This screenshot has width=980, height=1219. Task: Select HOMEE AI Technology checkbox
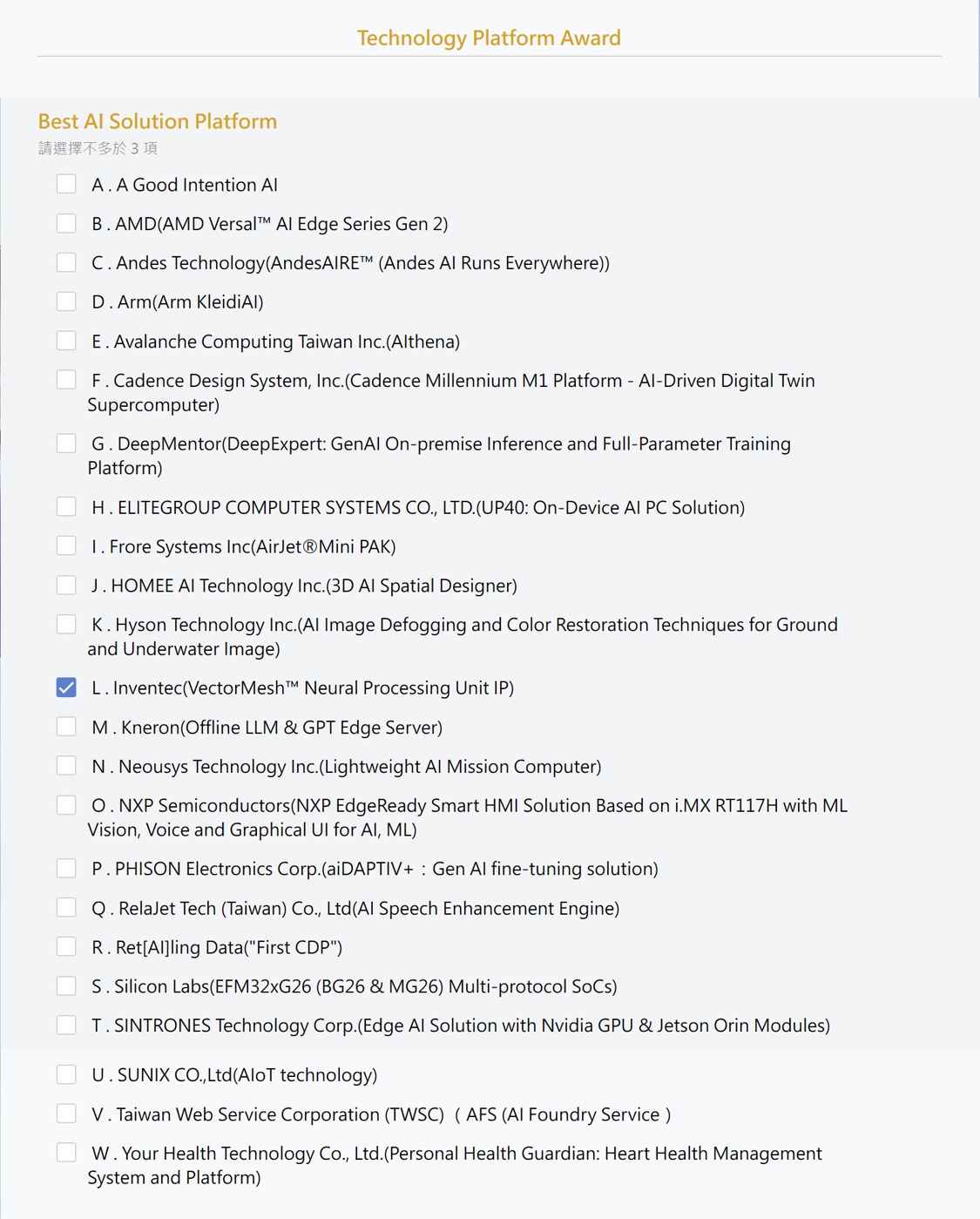[66, 585]
